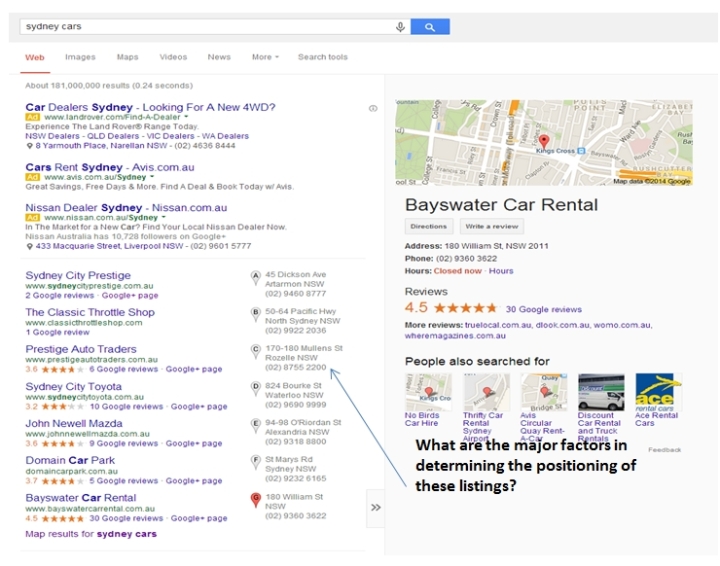Image resolution: width=720 pixels, height=566 pixels.
Task: Click the red marker on the map
Action: [544, 140]
